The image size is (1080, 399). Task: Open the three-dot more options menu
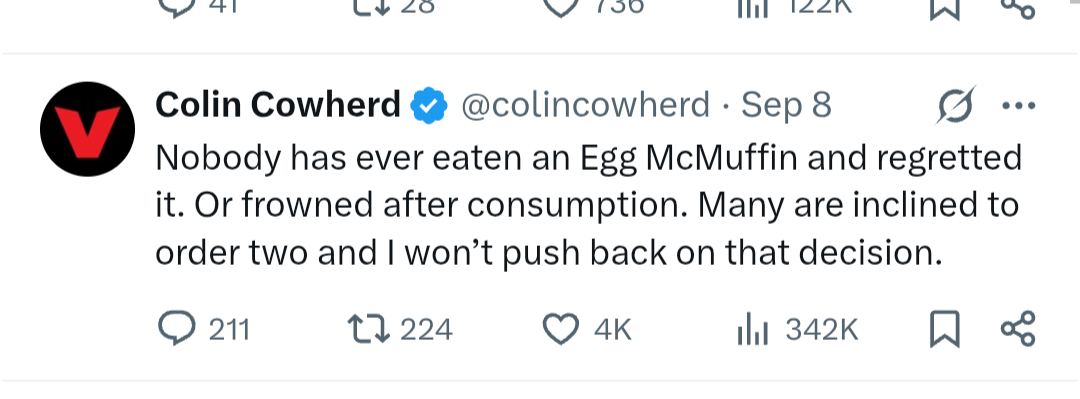point(1019,105)
